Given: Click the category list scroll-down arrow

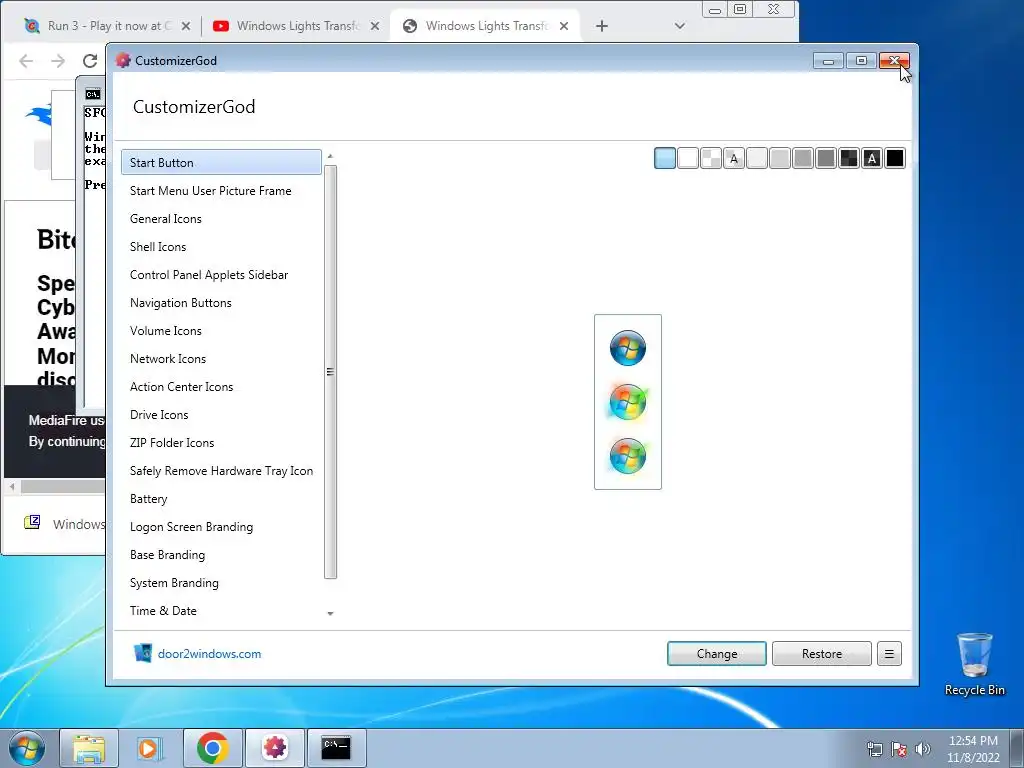Looking at the screenshot, I should [330, 613].
